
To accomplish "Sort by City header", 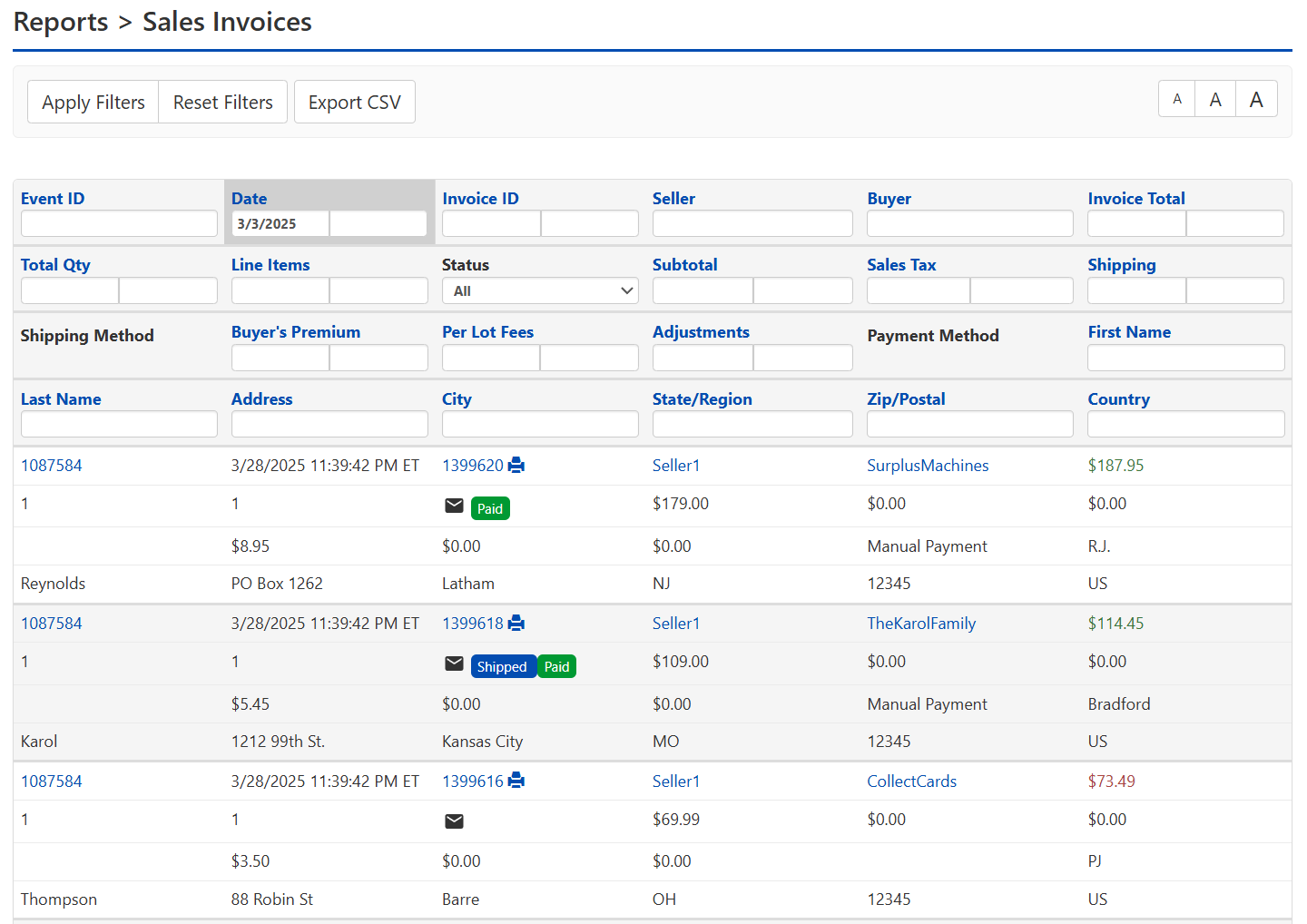I will [457, 399].
